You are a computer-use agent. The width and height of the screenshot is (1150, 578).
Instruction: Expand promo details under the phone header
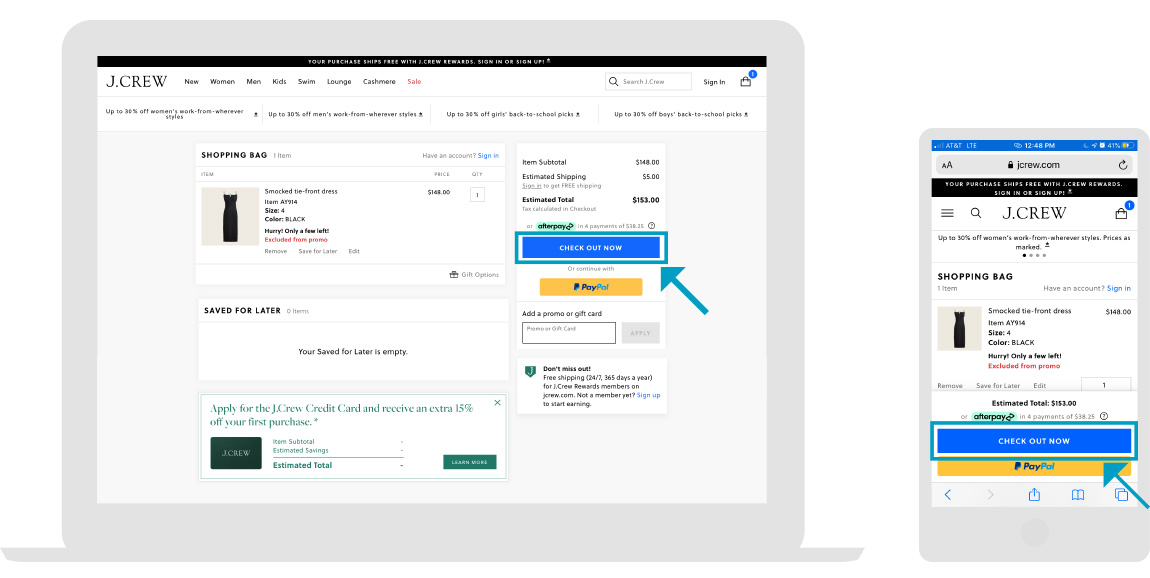(x=1047, y=246)
